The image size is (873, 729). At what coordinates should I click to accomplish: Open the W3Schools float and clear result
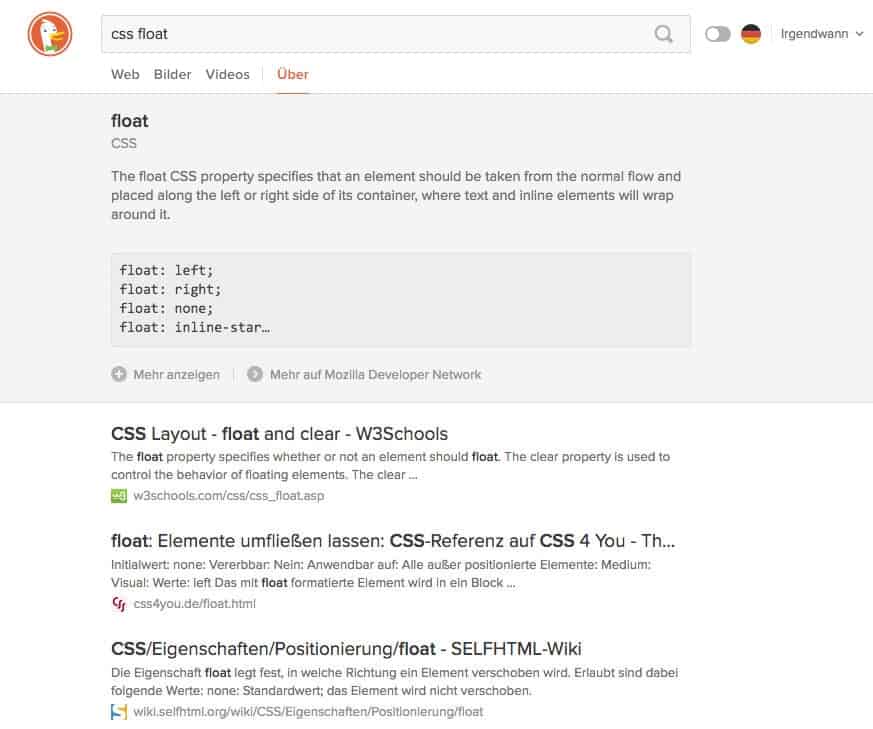coord(279,434)
